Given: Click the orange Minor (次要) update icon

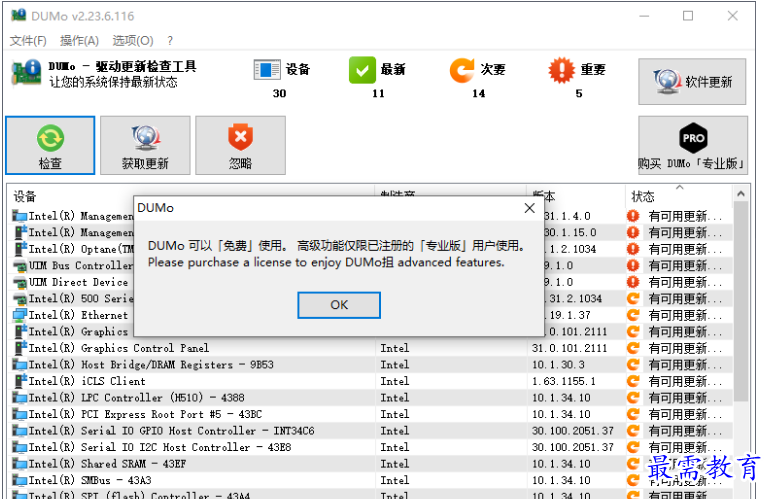Looking at the screenshot, I should 462,70.
